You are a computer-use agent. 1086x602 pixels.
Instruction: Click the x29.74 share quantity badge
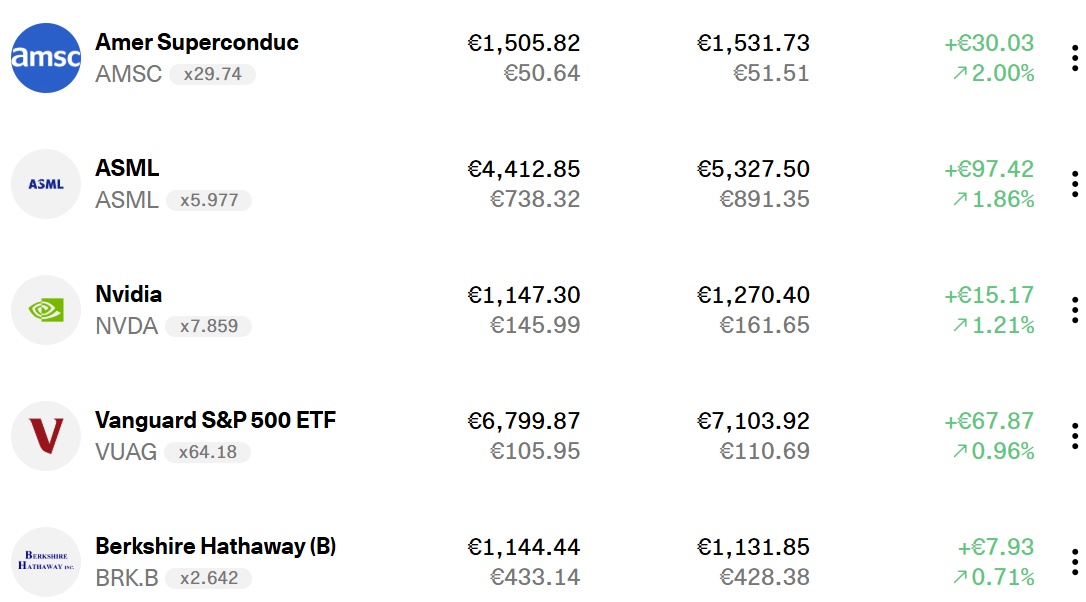click(x=212, y=74)
